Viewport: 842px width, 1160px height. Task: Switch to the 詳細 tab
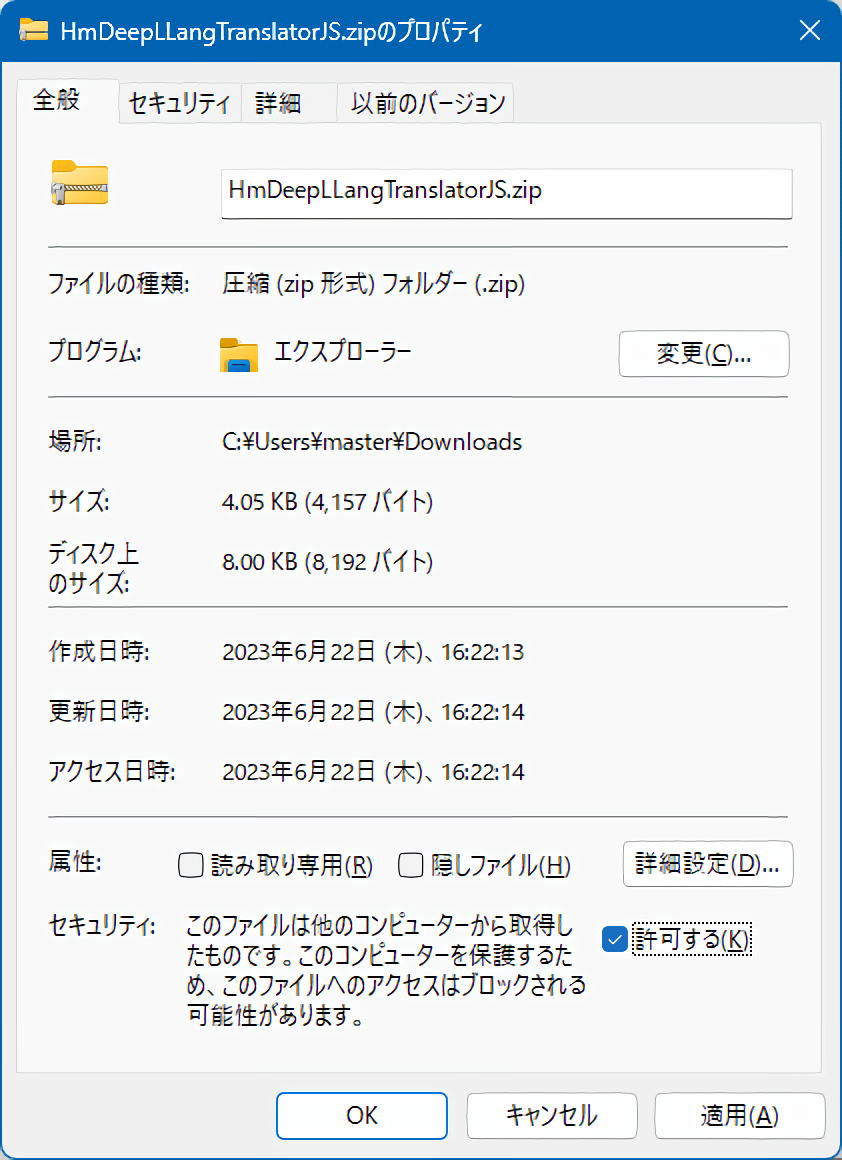coord(278,103)
